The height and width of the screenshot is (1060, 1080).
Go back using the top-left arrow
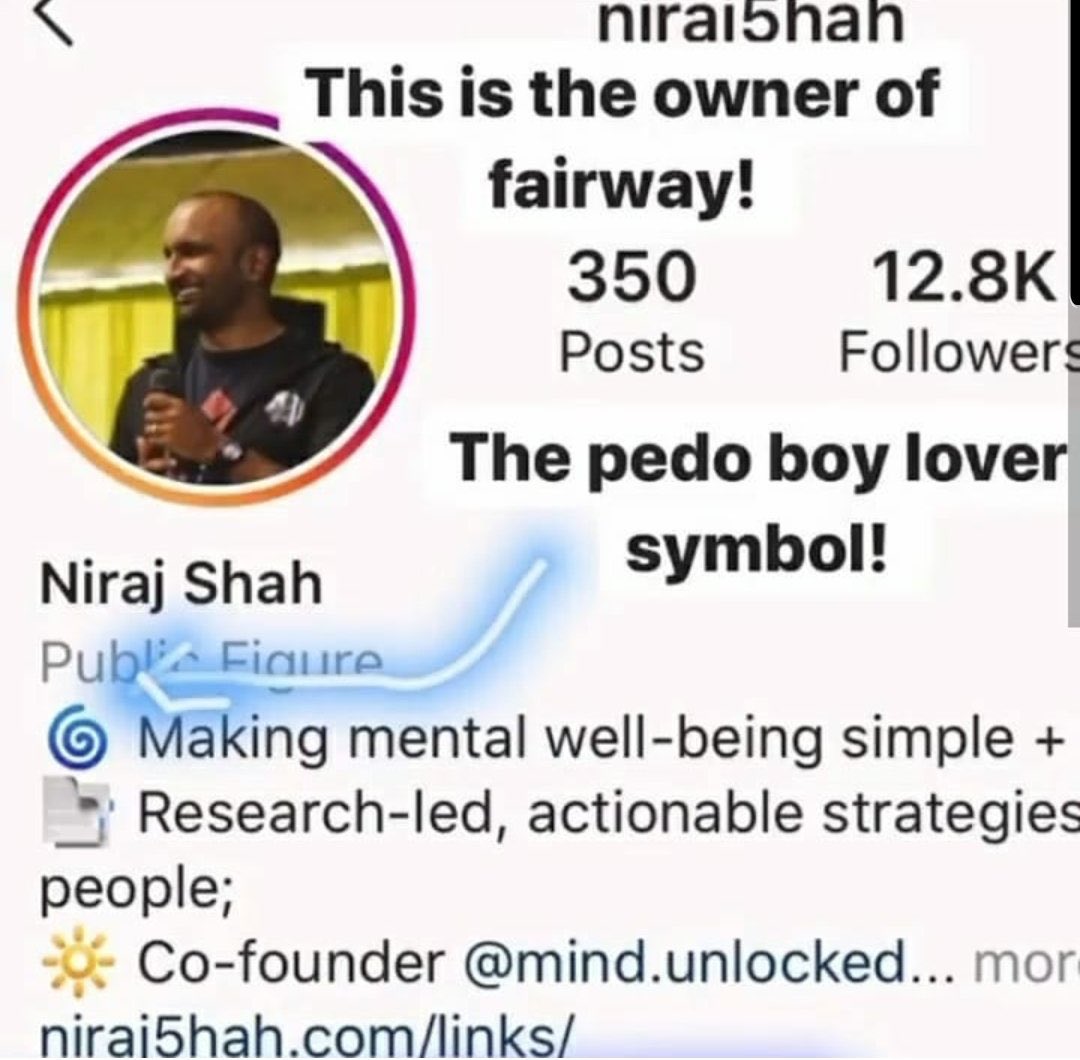[x=52, y=21]
